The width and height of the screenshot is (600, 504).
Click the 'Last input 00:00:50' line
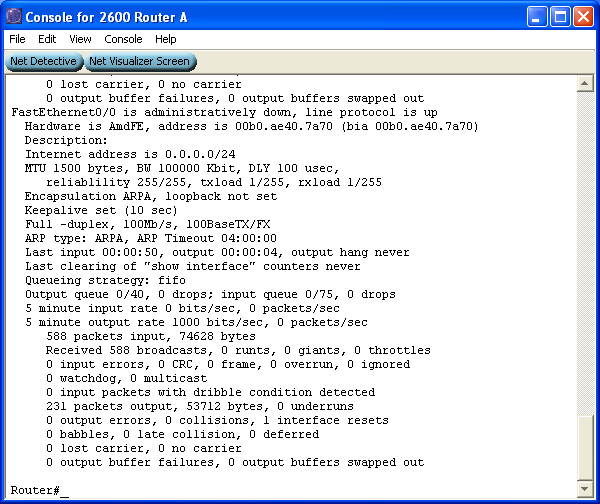[217, 253]
